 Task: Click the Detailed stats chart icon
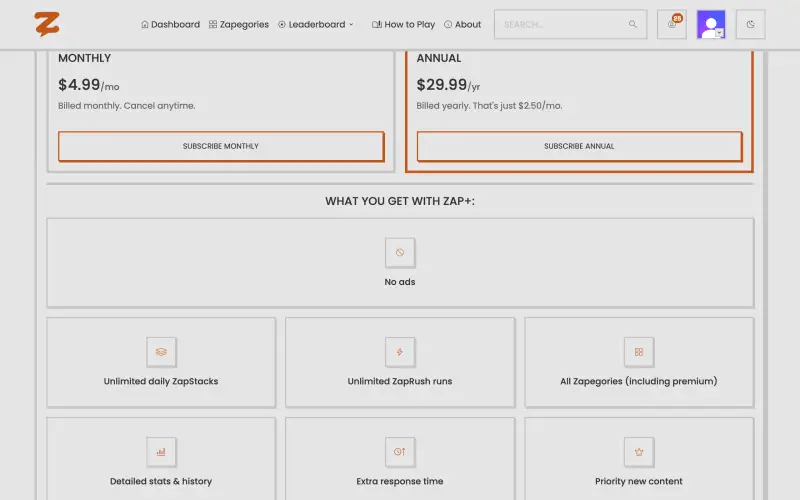click(x=161, y=452)
